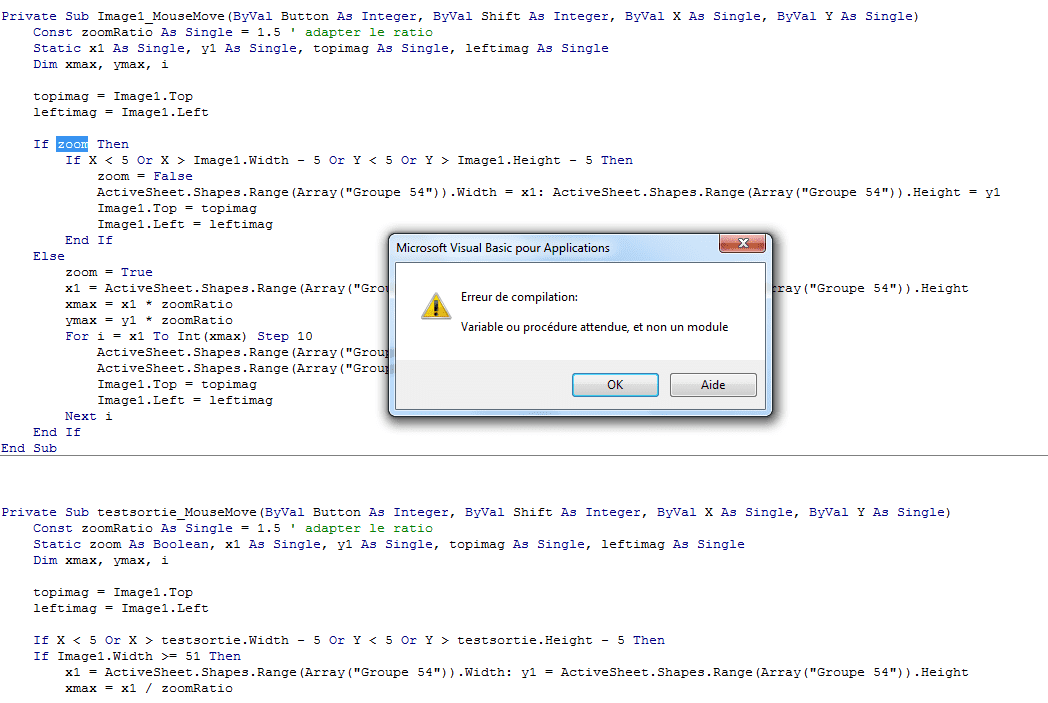Image resolution: width=1048 pixels, height=703 pixels.
Task: Click the Aide help button
Action: (713, 385)
